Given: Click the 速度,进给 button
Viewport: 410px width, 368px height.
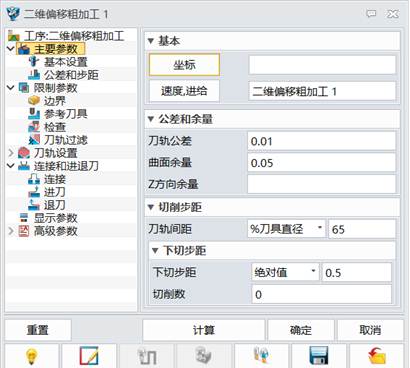Looking at the screenshot, I should (x=184, y=91).
